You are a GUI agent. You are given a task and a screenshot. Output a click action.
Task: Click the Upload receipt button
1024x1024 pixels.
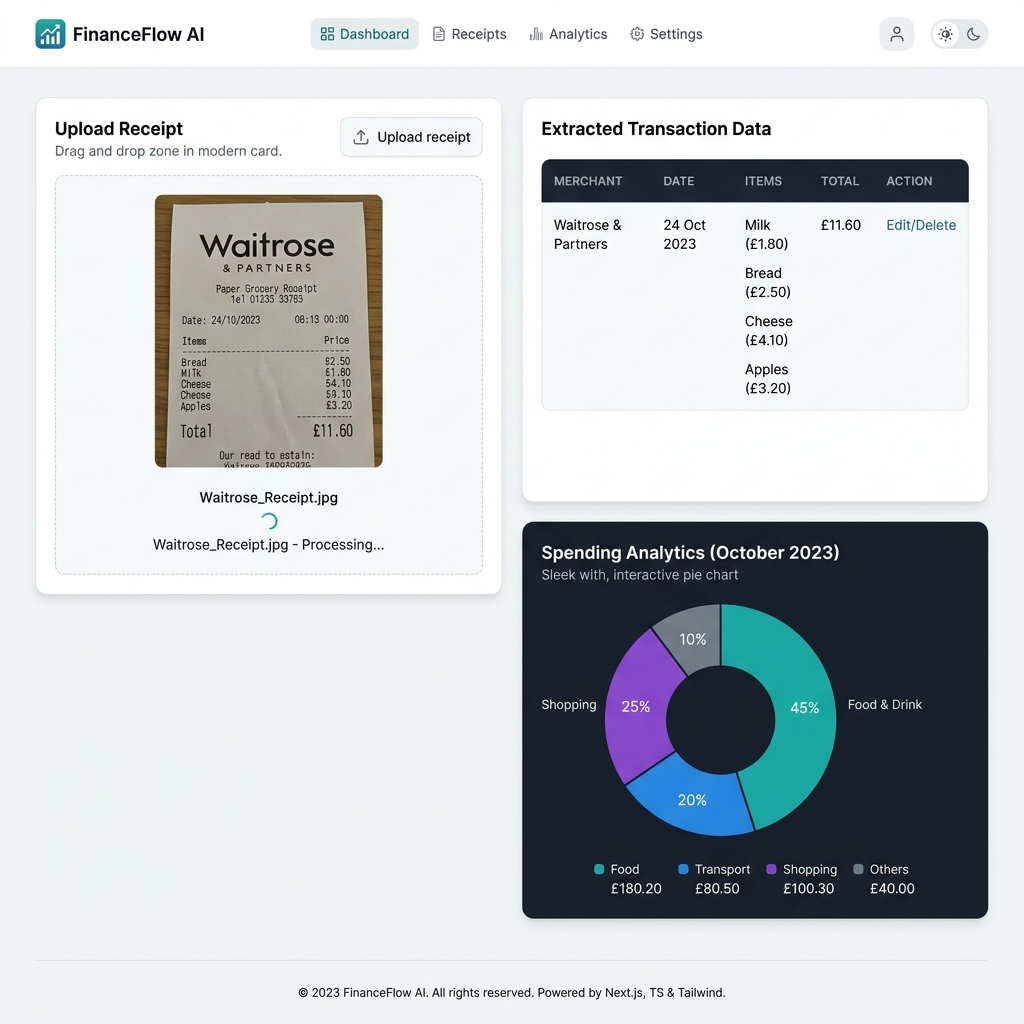411,137
